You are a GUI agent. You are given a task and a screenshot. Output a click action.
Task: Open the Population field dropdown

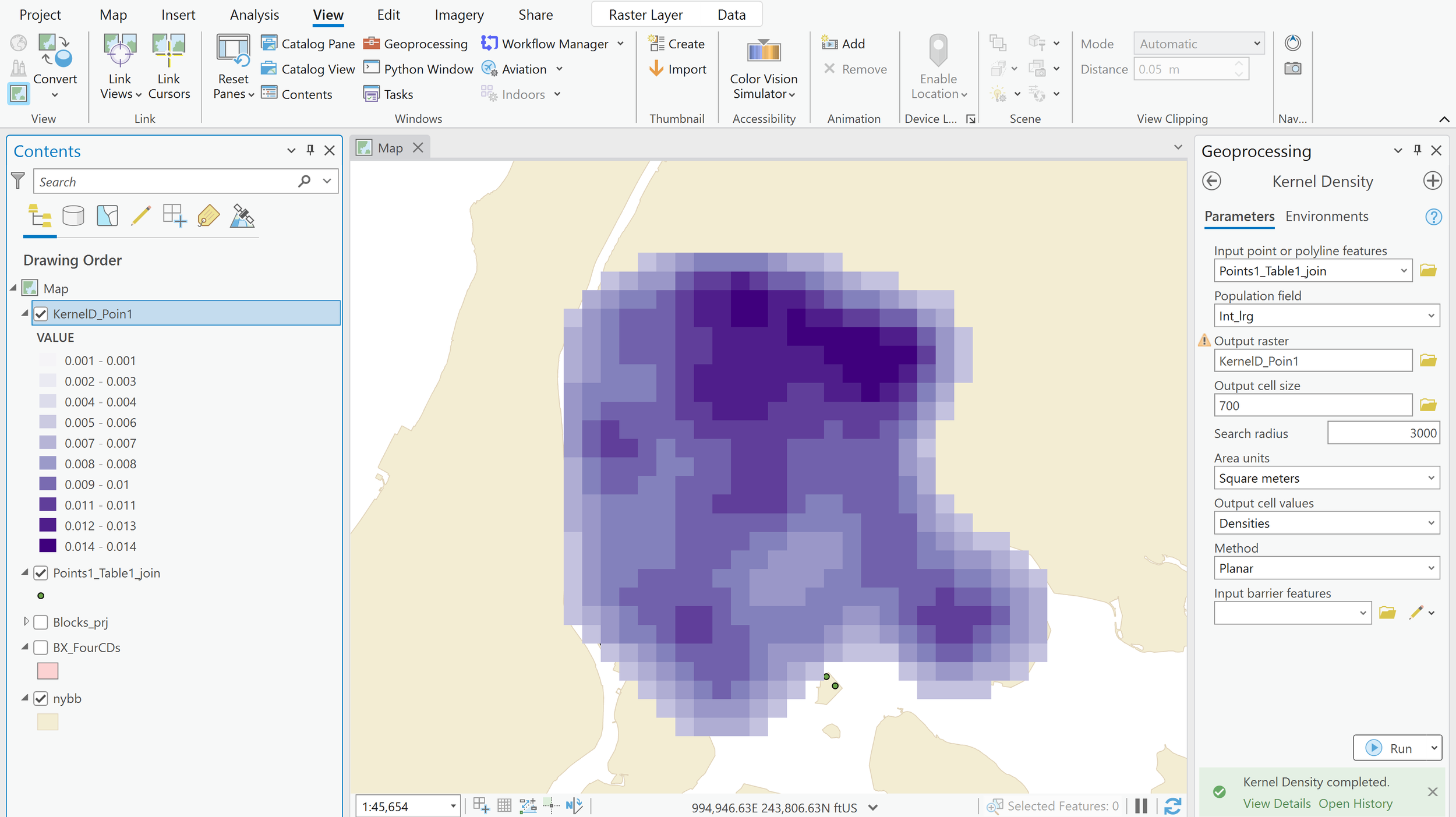coord(1432,316)
